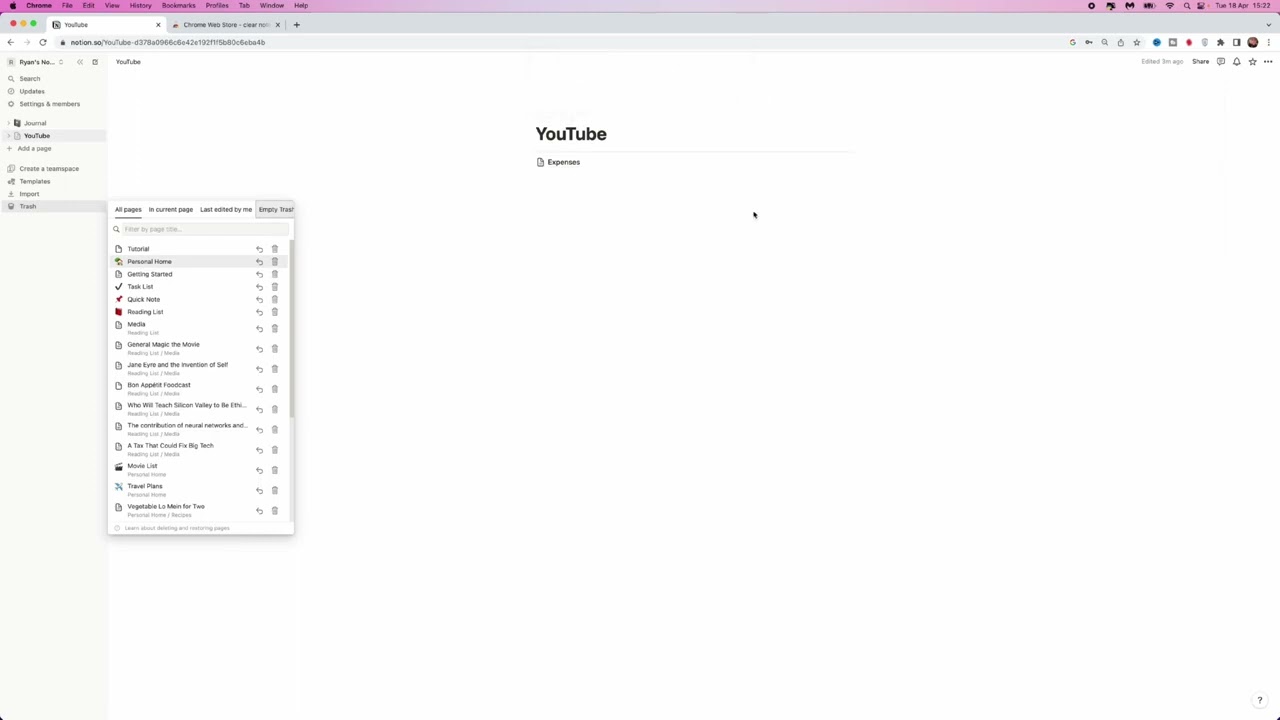
Task: Bookmark this tab in the address bar
Action: pos(1136,42)
